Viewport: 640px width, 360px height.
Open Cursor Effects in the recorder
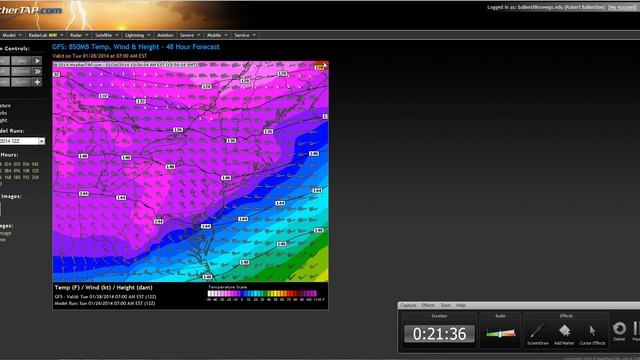click(x=592, y=333)
